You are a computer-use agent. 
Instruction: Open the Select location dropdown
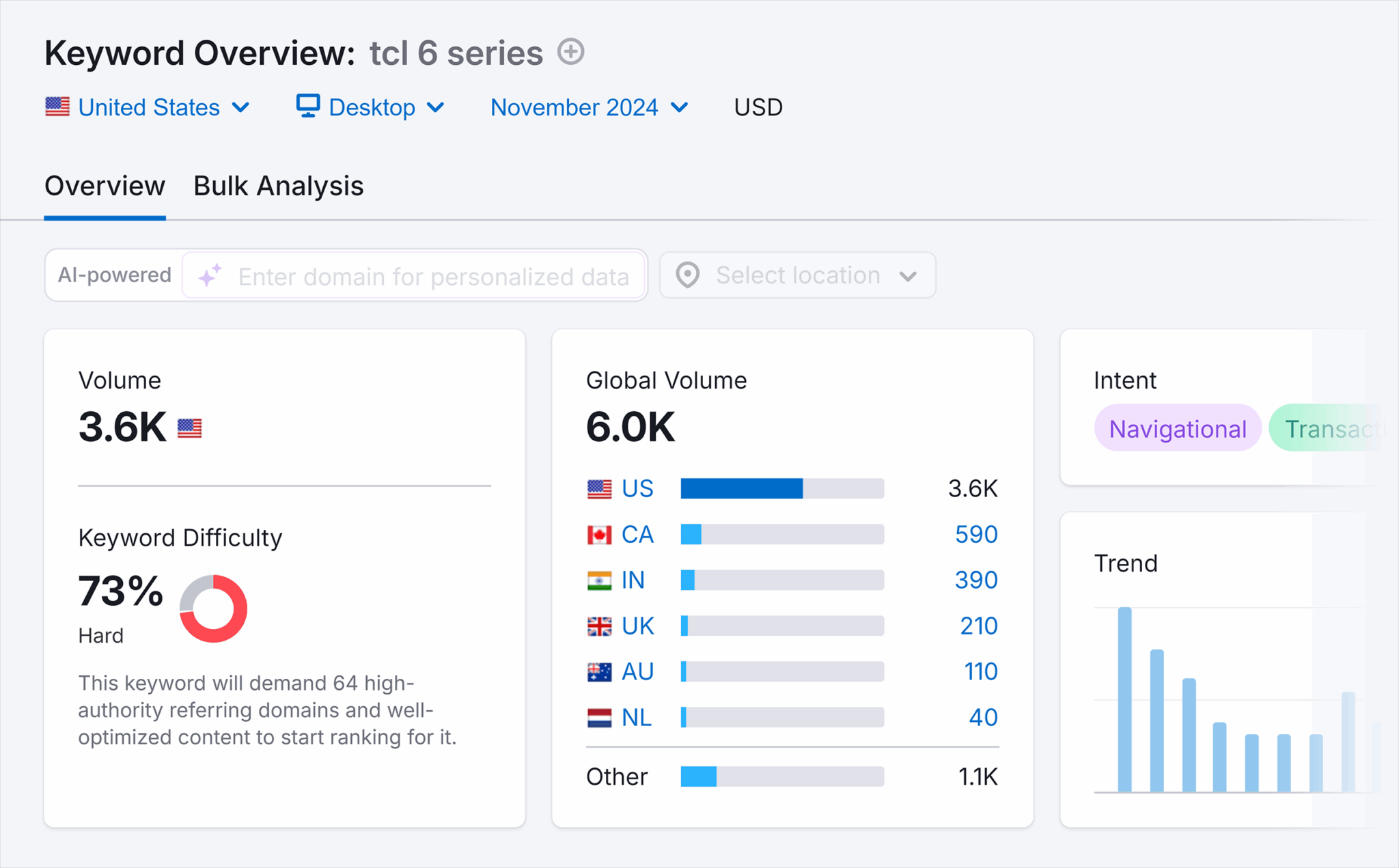point(797,275)
